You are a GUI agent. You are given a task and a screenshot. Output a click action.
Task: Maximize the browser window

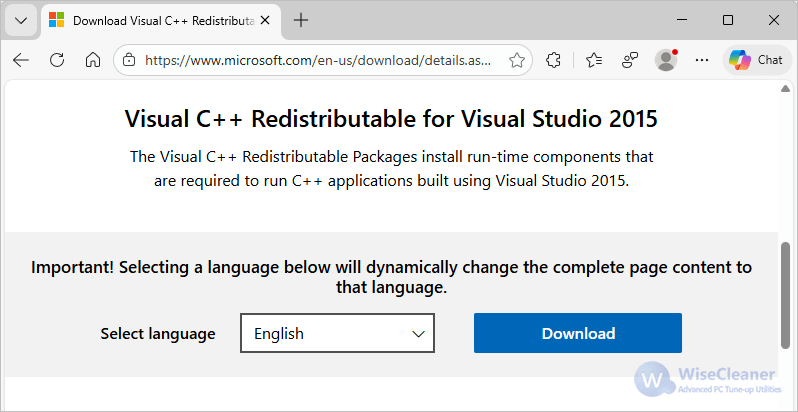click(728, 20)
